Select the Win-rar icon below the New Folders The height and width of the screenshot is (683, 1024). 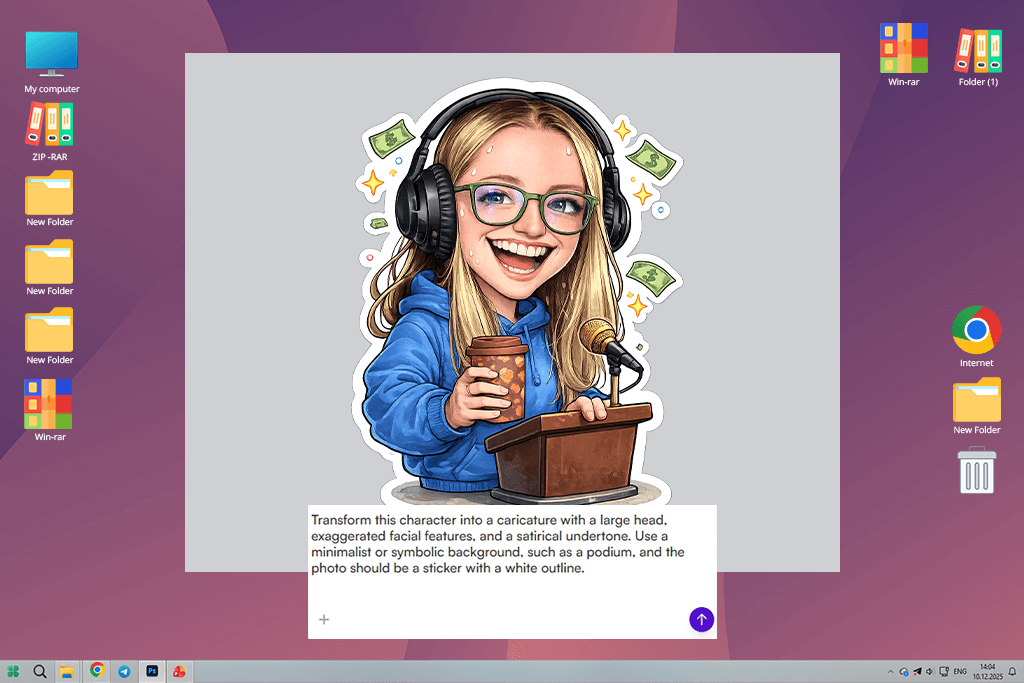pos(50,410)
